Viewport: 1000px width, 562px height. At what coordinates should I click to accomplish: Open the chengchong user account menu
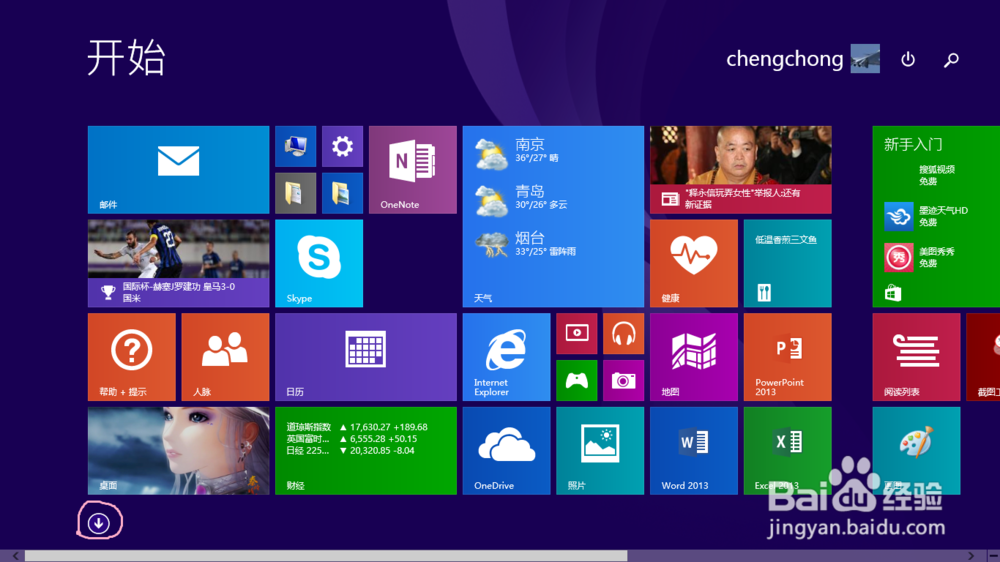click(803, 59)
